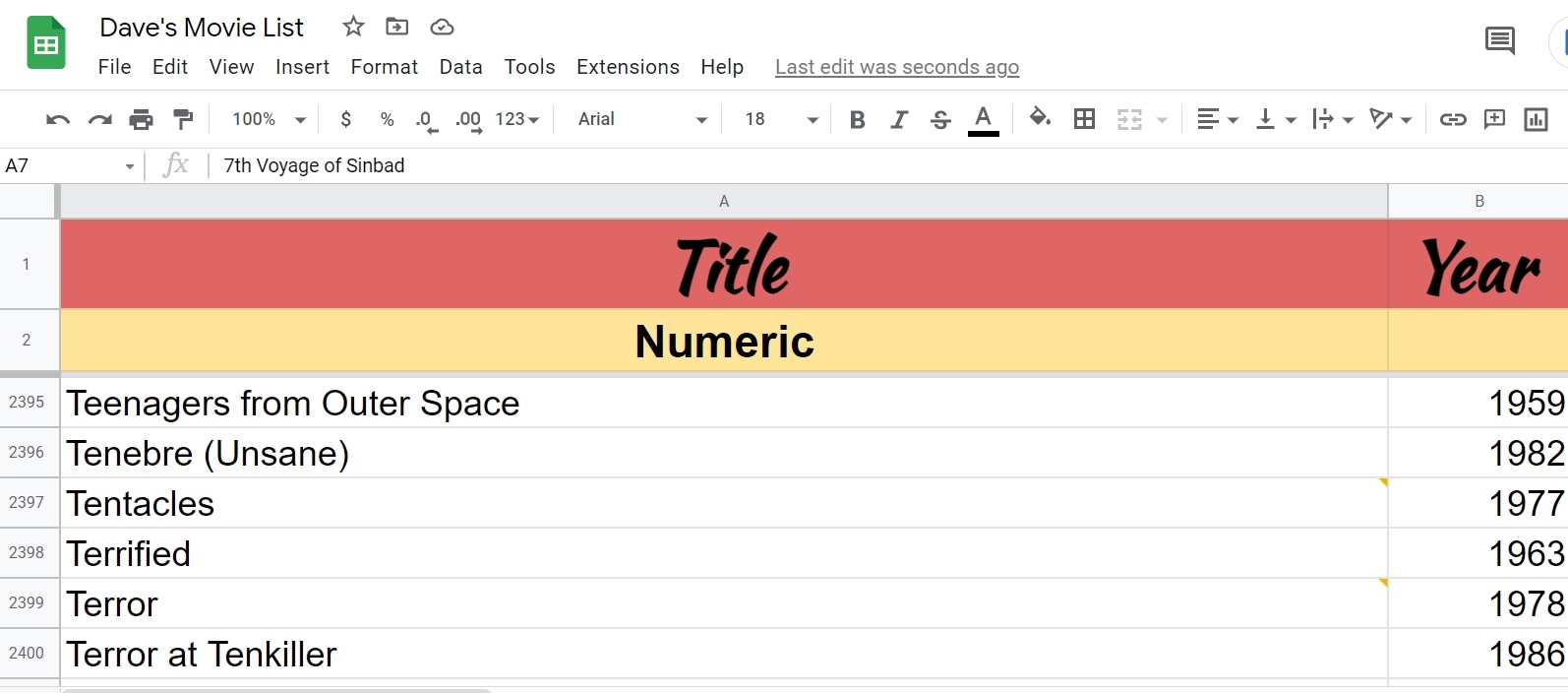This screenshot has height=693, width=1568.
Task: Open the Extensions menu
Action: point(628,67)
